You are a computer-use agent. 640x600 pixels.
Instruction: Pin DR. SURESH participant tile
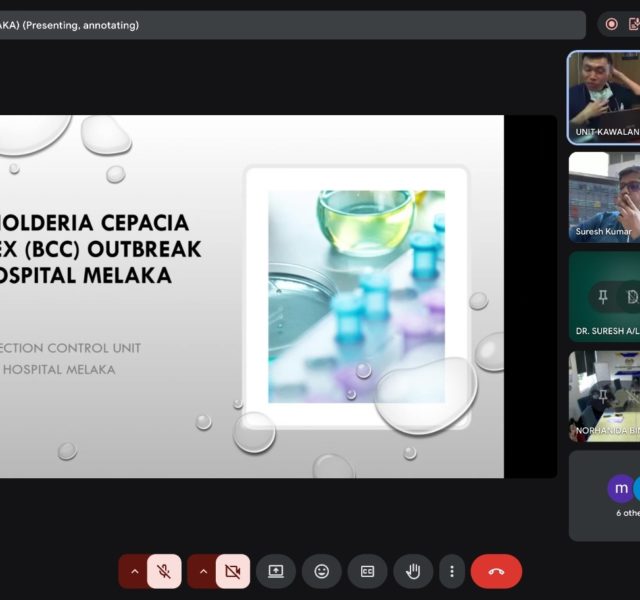pyautogui.click(x=603, y=296)
